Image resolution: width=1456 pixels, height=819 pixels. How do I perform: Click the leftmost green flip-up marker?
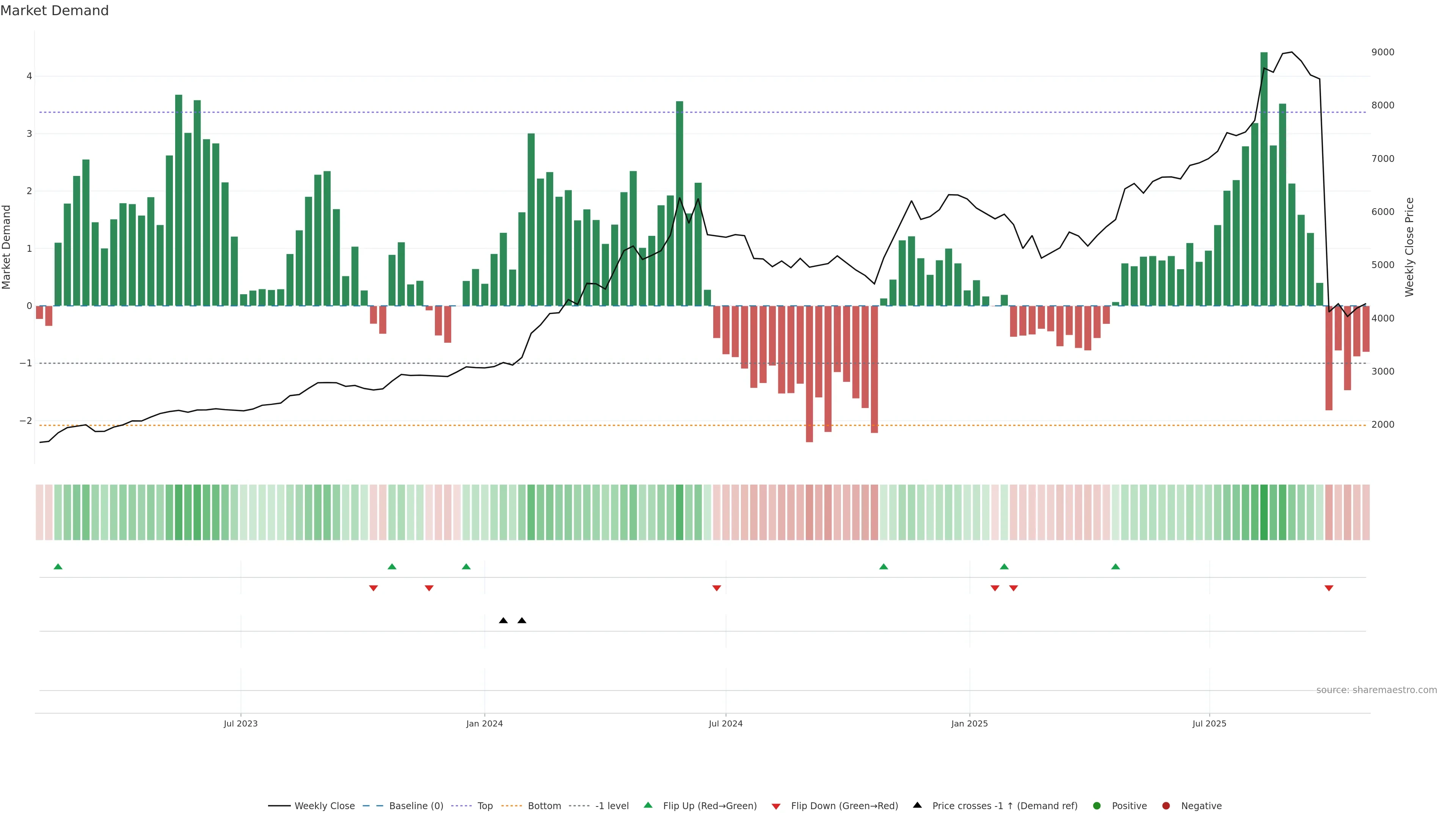[x=58, y=566]
